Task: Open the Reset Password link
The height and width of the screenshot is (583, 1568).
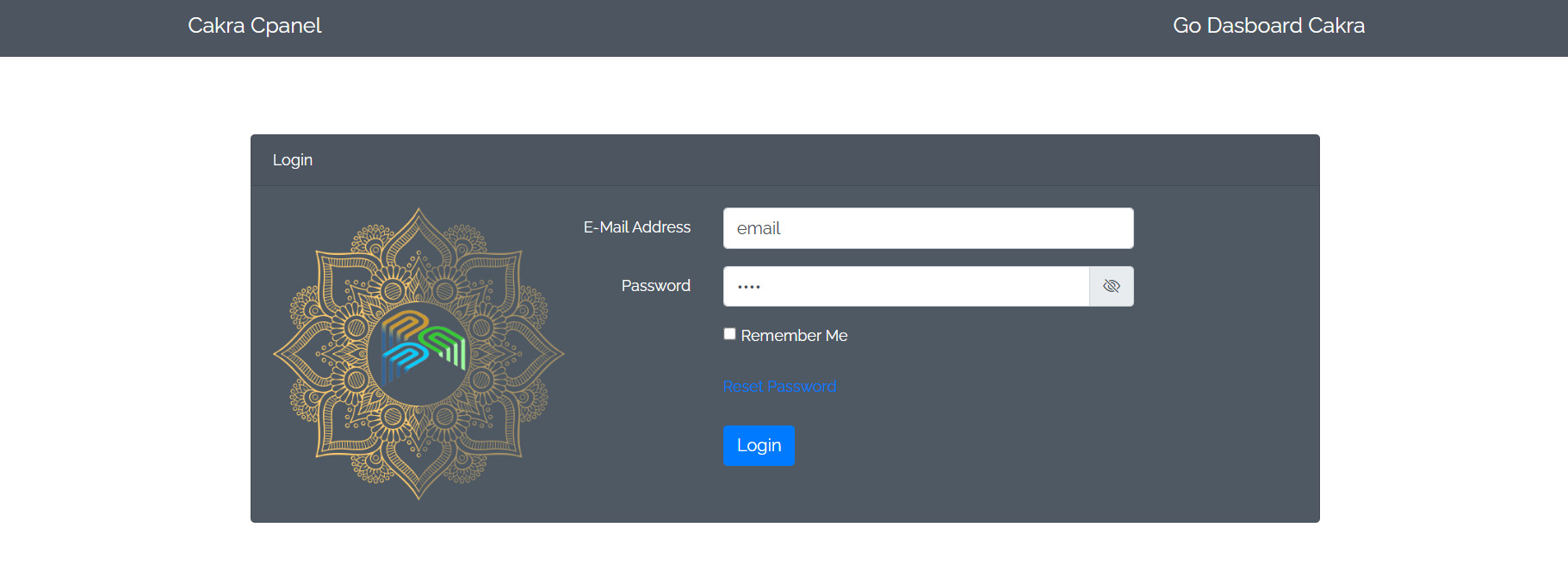Action: [779, 387]
